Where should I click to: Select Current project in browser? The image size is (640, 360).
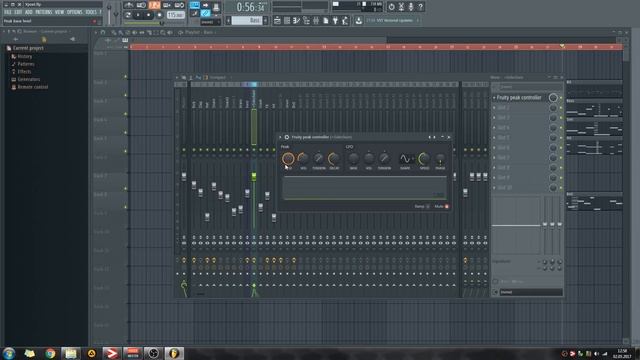point(28,48)
